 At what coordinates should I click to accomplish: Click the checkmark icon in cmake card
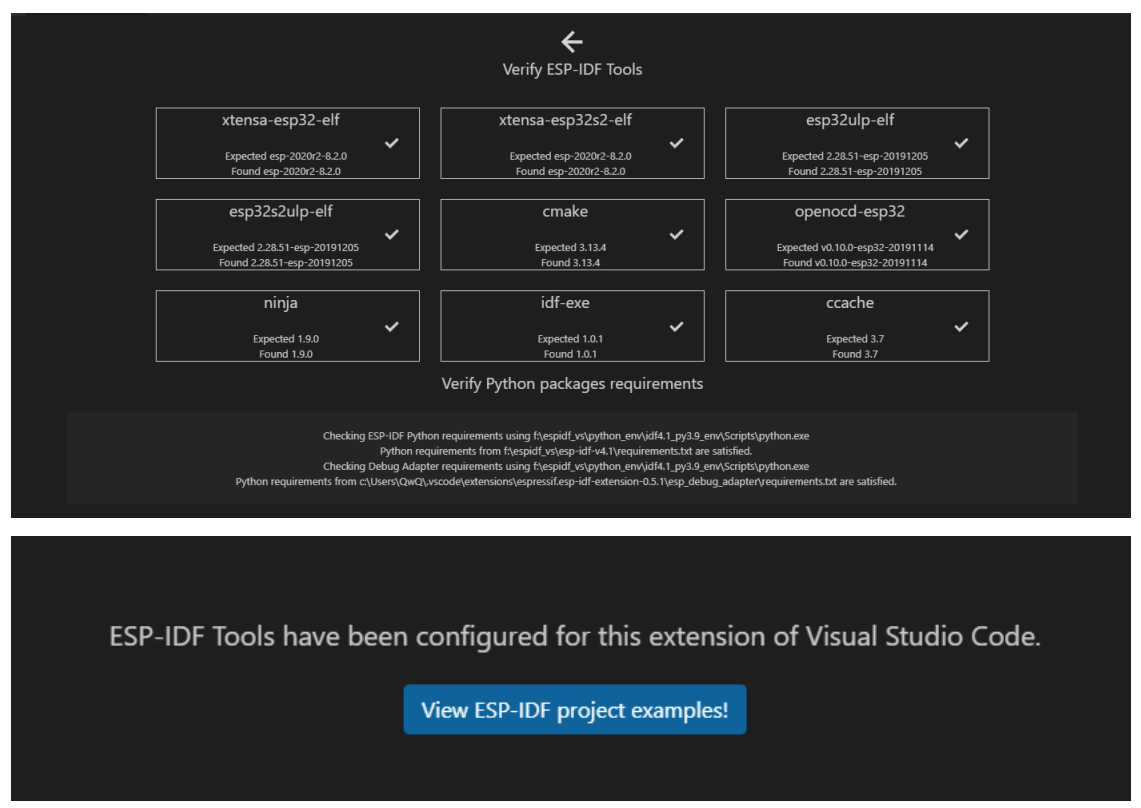tap(677, 234)
